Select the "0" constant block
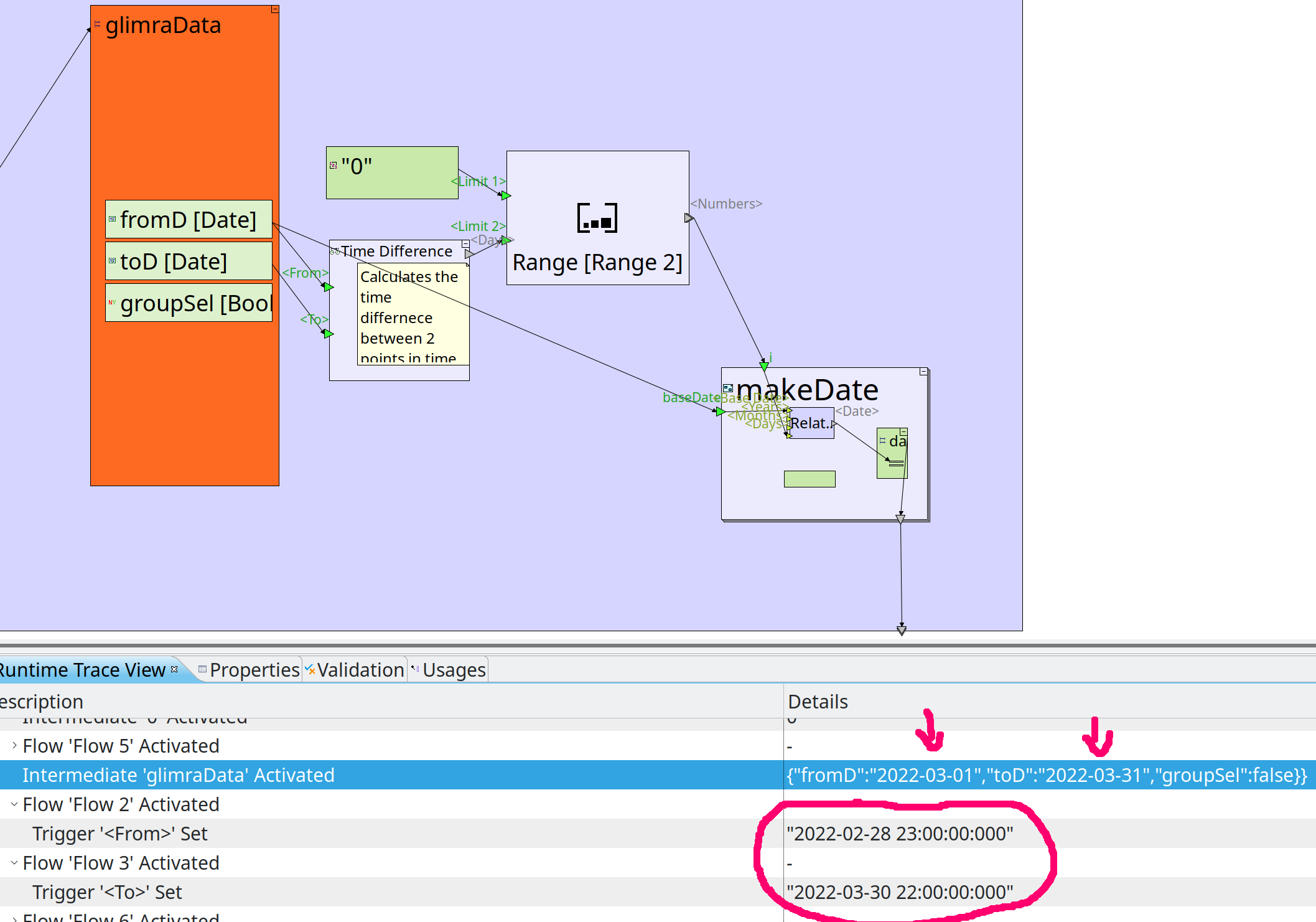Image resolution: width=1316 pixels, height=922 pixels. coord(392,172)
